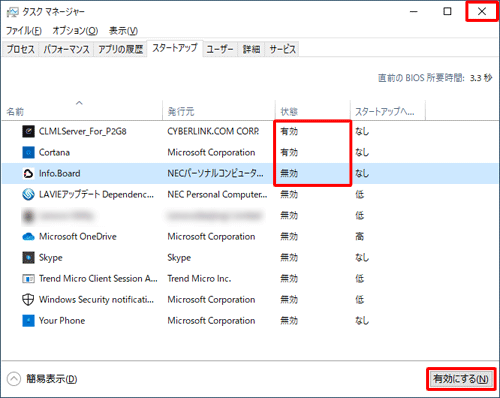Image resolution: width=500 pixels, height=398 pixels.
Task: Open the ファイル(F) menu
Action: tap(24, 31)
